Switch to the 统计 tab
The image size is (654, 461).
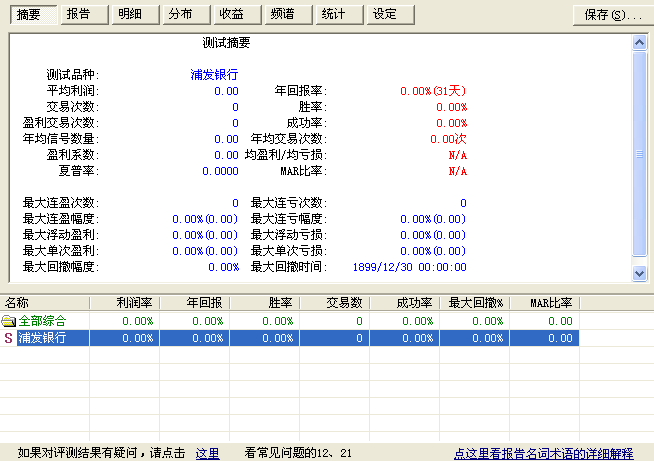(x=334, y=14)
